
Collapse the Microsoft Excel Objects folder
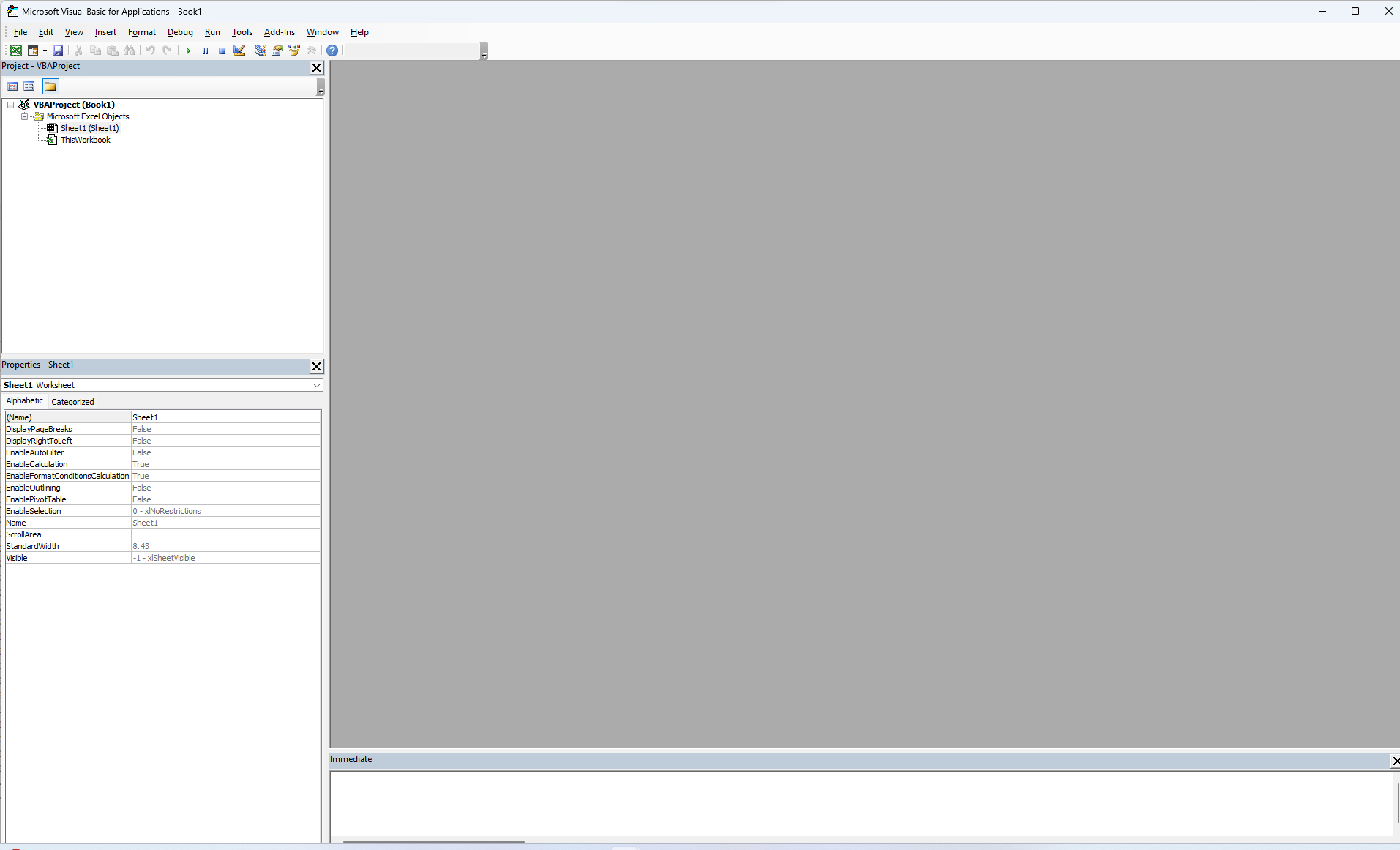[x=24, y=116]
